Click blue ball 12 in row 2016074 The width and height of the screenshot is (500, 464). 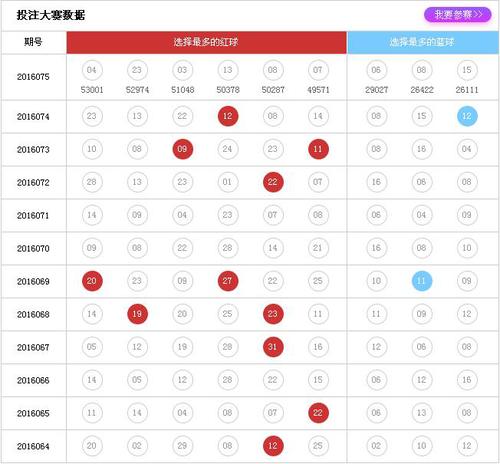467,116
